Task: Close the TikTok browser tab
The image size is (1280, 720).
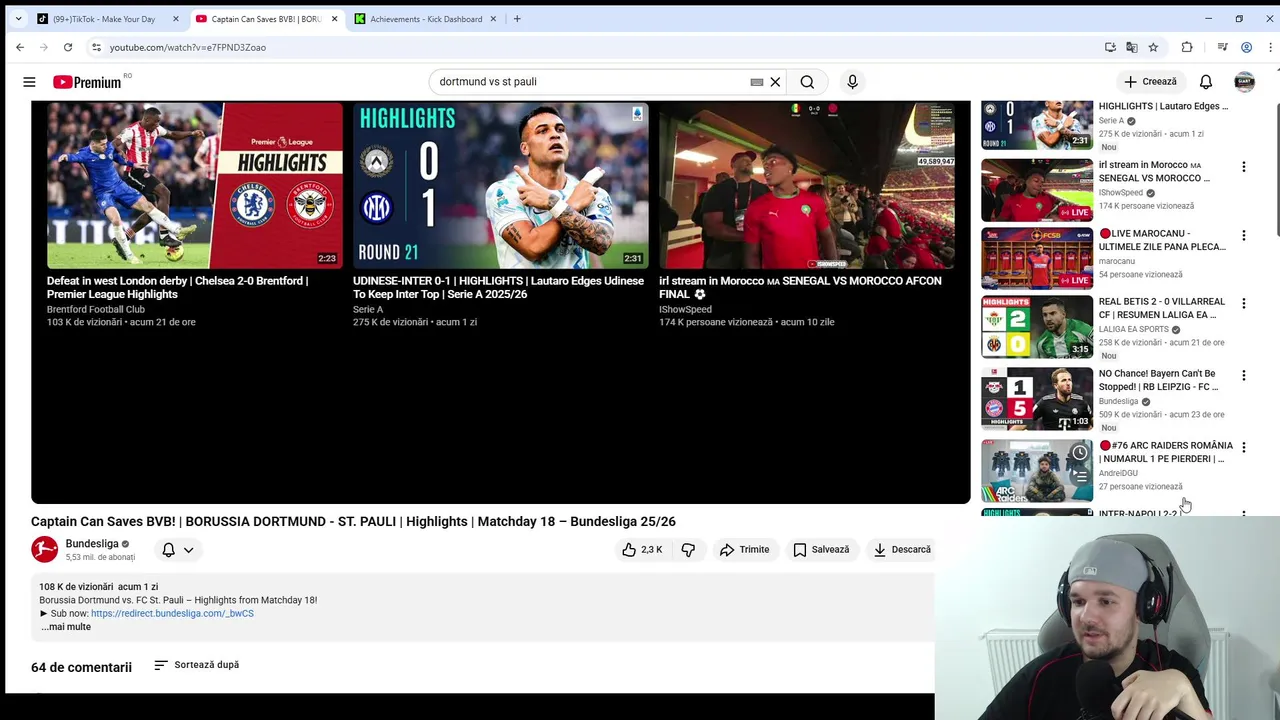Action: (x=175, y=19)
